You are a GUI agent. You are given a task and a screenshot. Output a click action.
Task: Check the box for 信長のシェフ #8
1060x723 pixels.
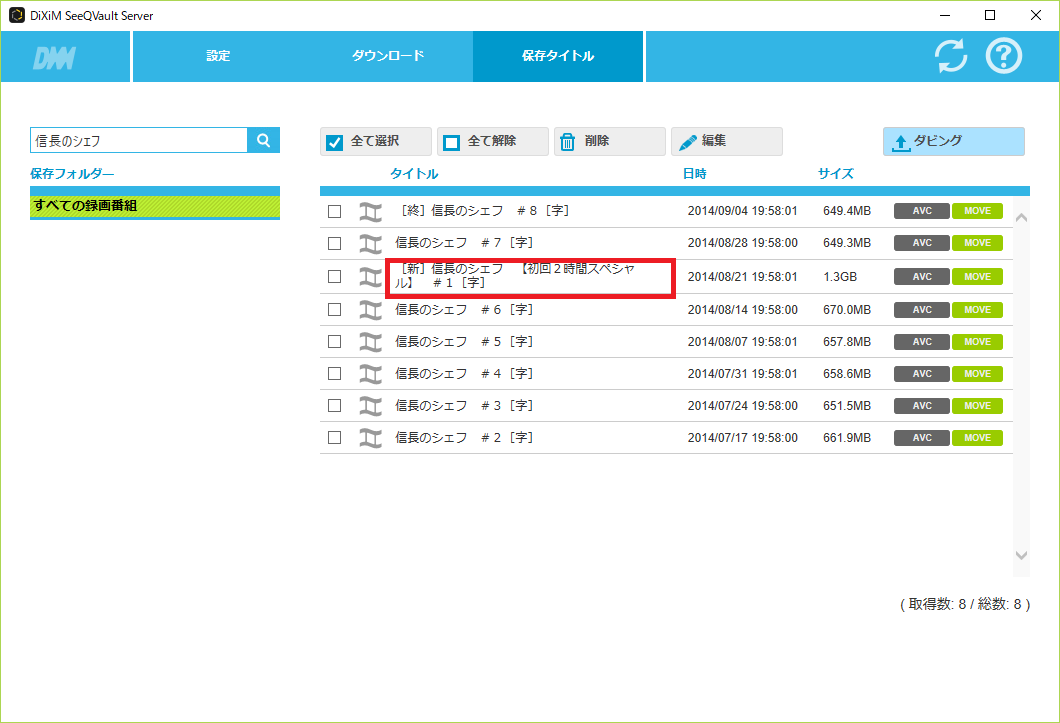[x=335, y=211]
